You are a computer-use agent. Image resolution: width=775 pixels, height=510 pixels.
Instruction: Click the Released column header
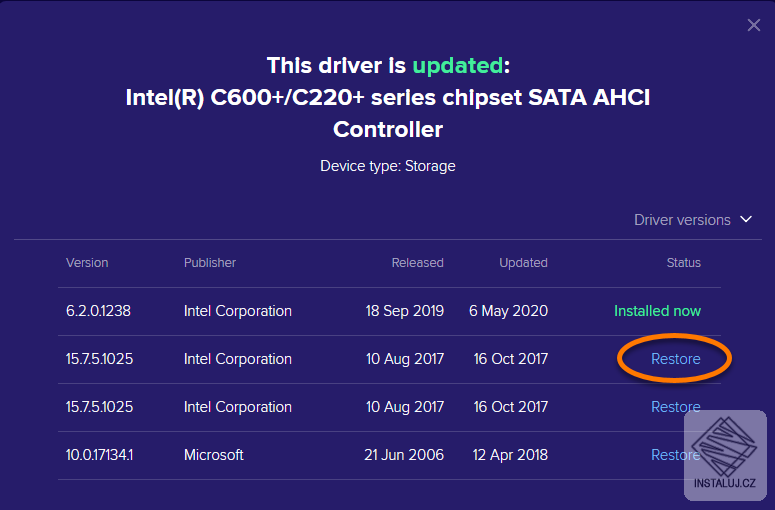(417, 263)
